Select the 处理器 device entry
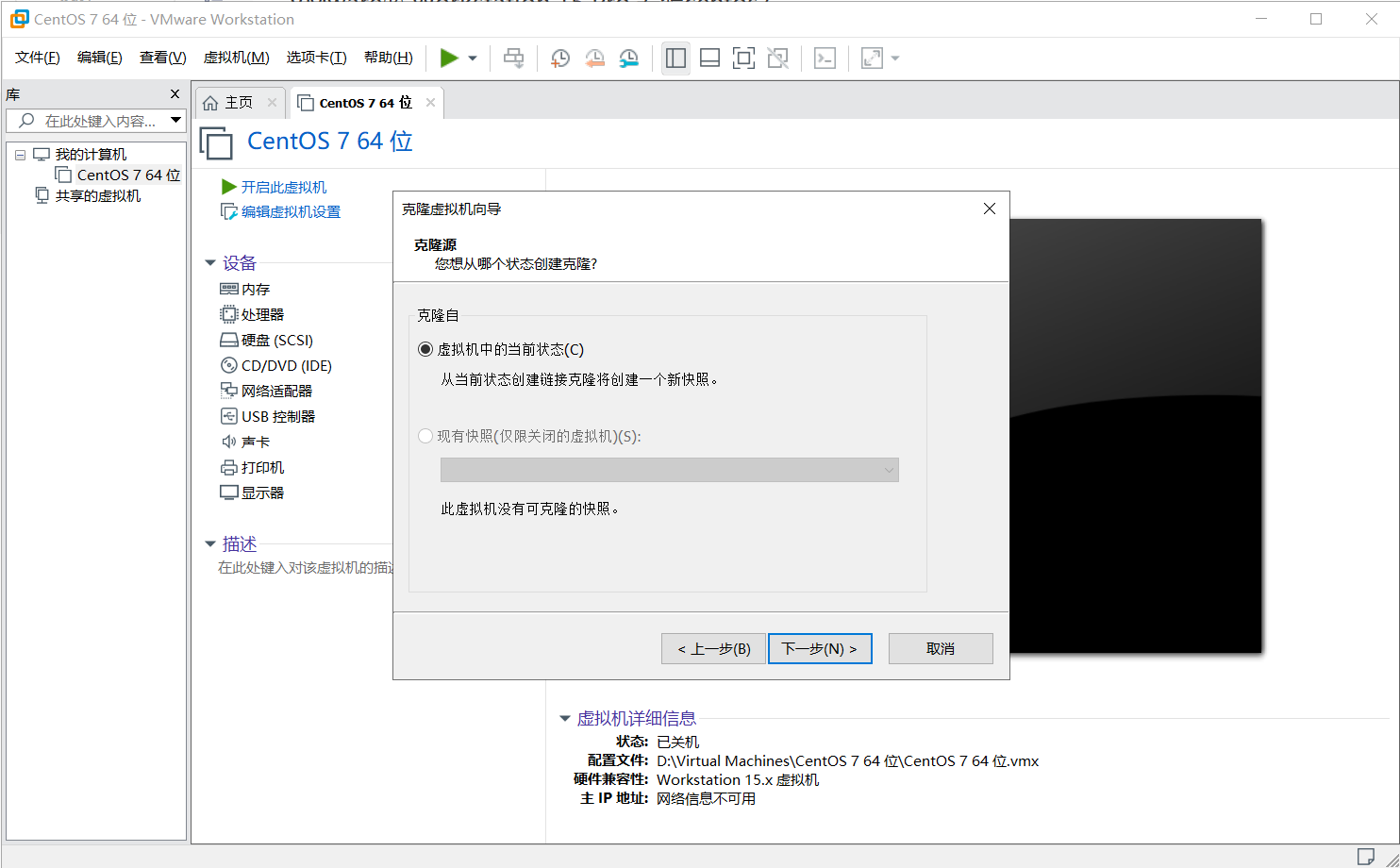This screenshot has width=1400, height=868. pyautogui.click(x=262, y=315)
